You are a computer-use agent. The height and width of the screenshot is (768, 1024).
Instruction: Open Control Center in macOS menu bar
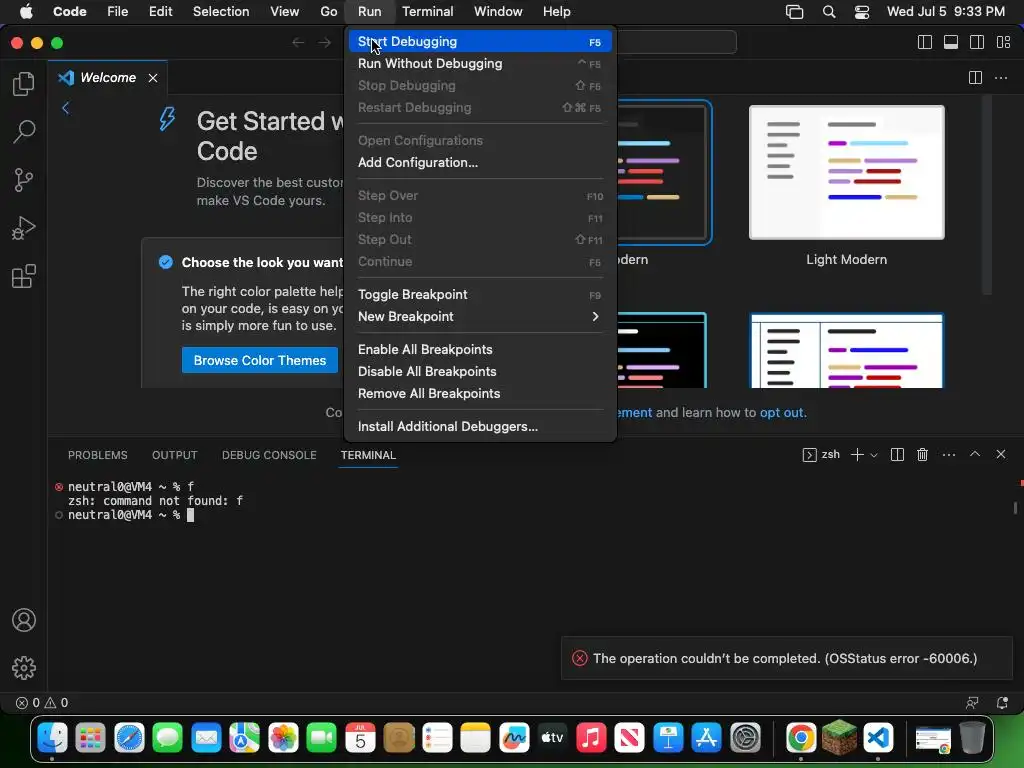(862, 12)
